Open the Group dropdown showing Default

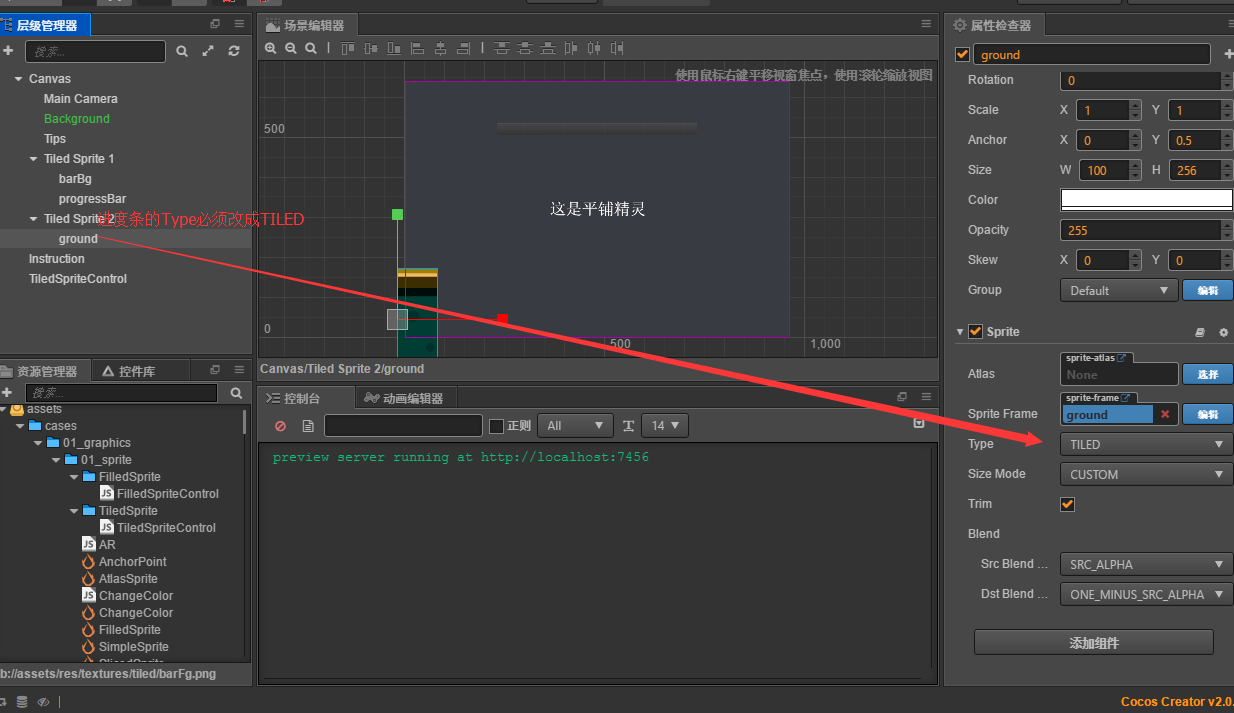pos(1118,290)
